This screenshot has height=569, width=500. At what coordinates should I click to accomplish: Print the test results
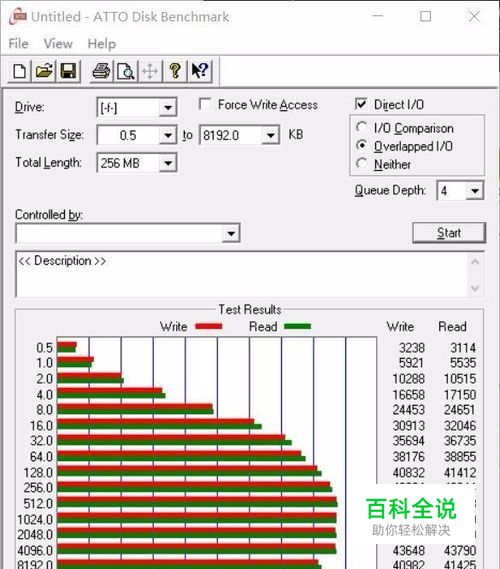(x=101, y=71)
